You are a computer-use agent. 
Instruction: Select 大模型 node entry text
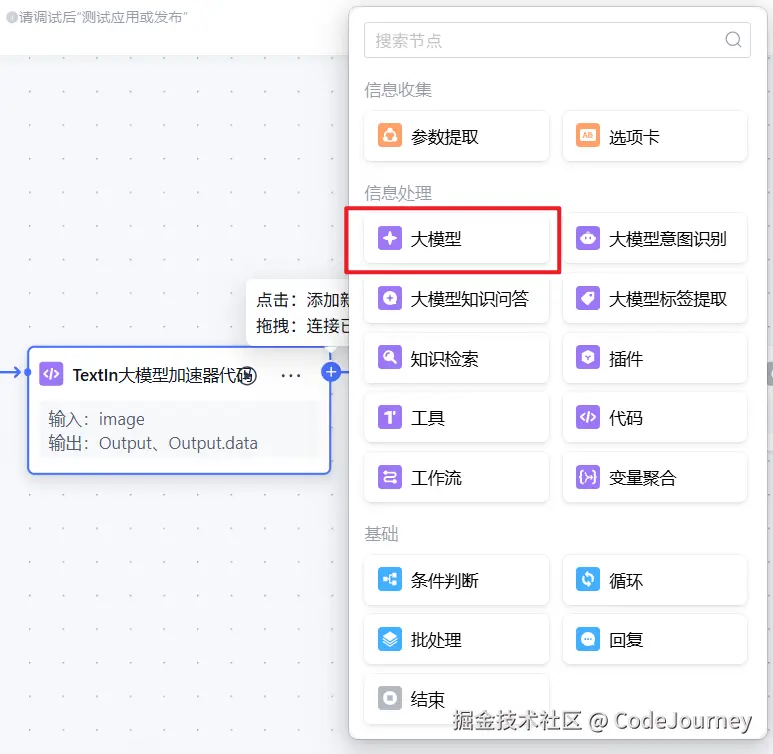[x=436, y=239]
